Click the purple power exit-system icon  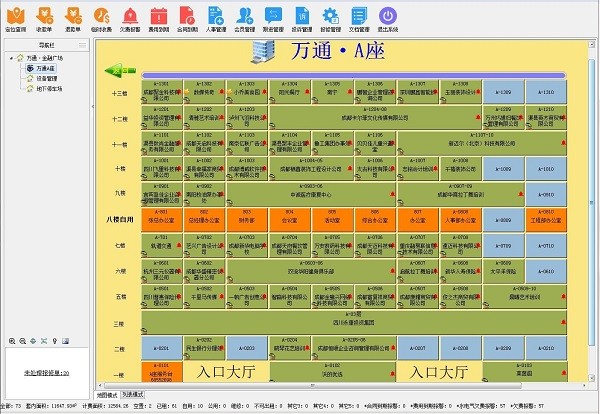388,16
